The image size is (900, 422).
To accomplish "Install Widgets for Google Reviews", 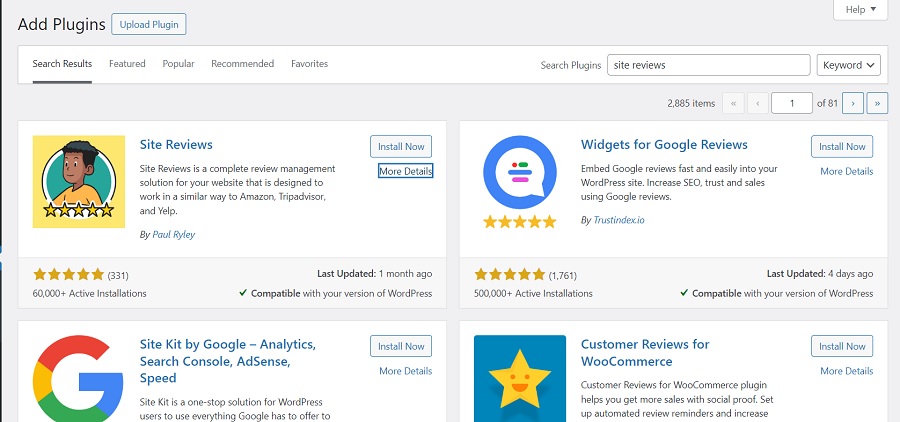I will 842,146.
